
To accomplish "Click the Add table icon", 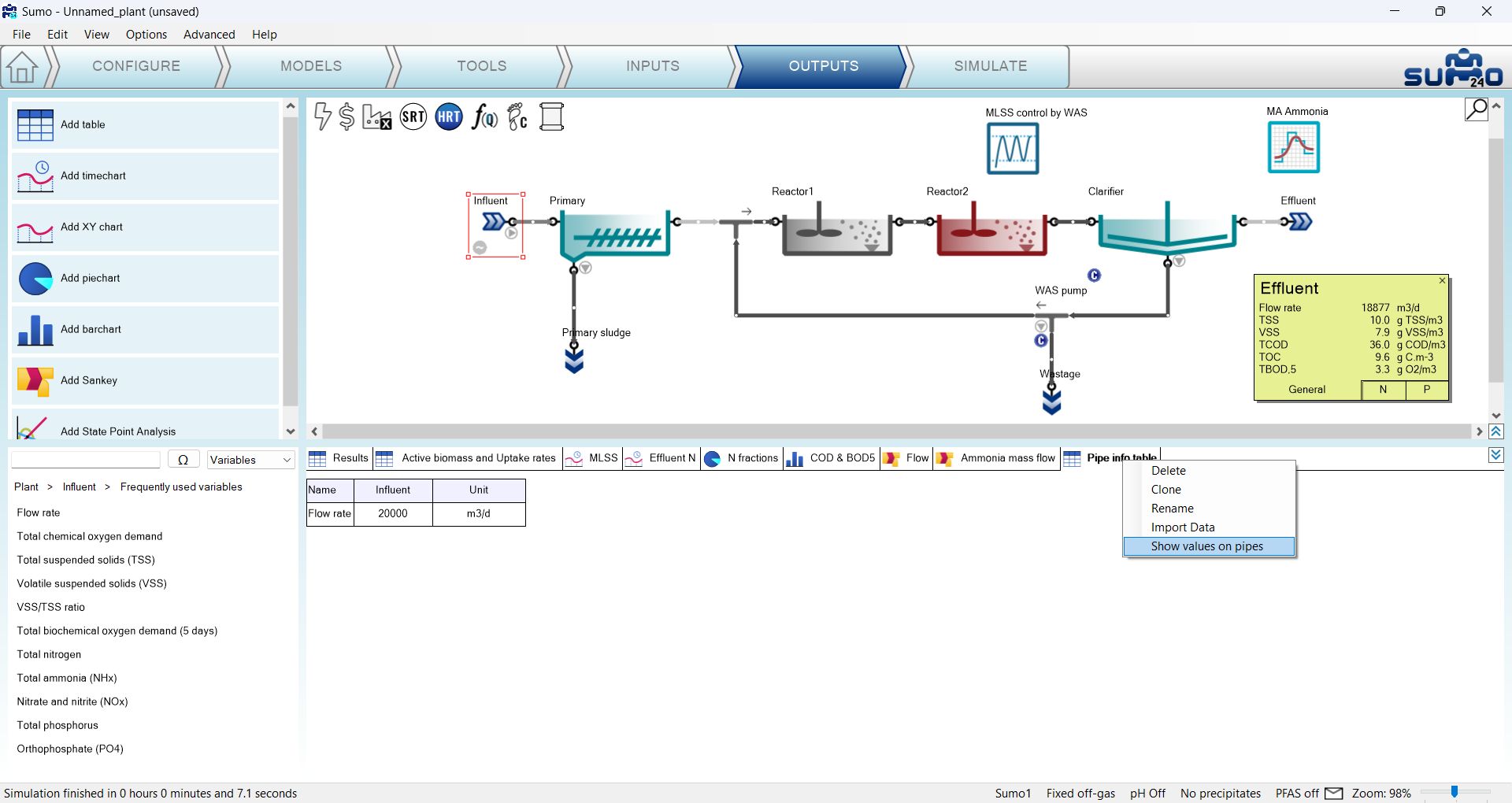I will point(35,124).
